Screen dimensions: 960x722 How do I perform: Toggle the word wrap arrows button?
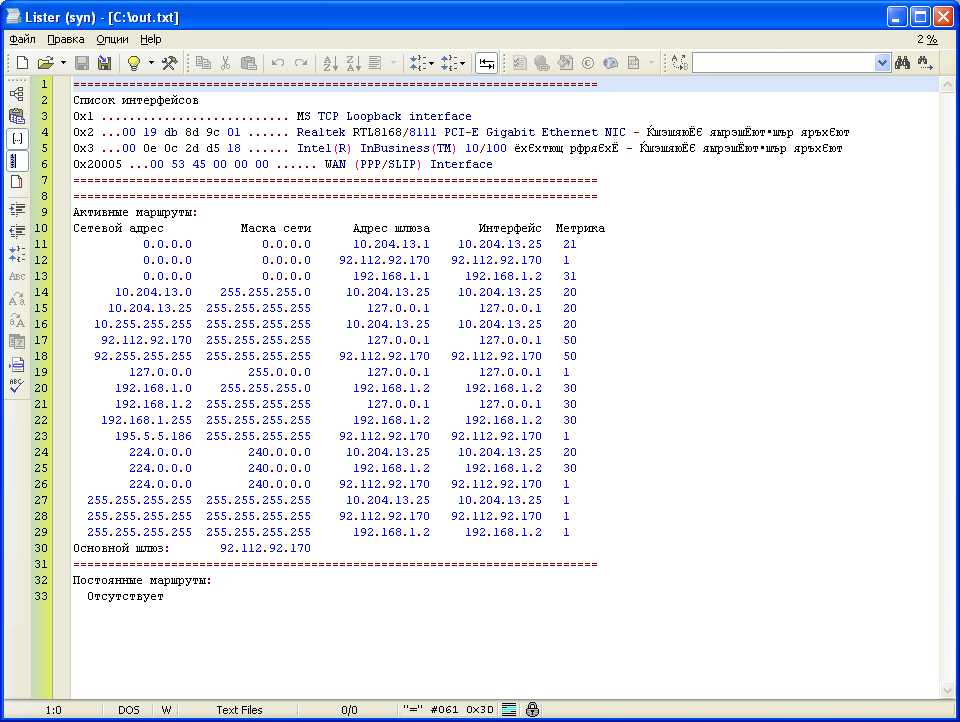point(487,63)
